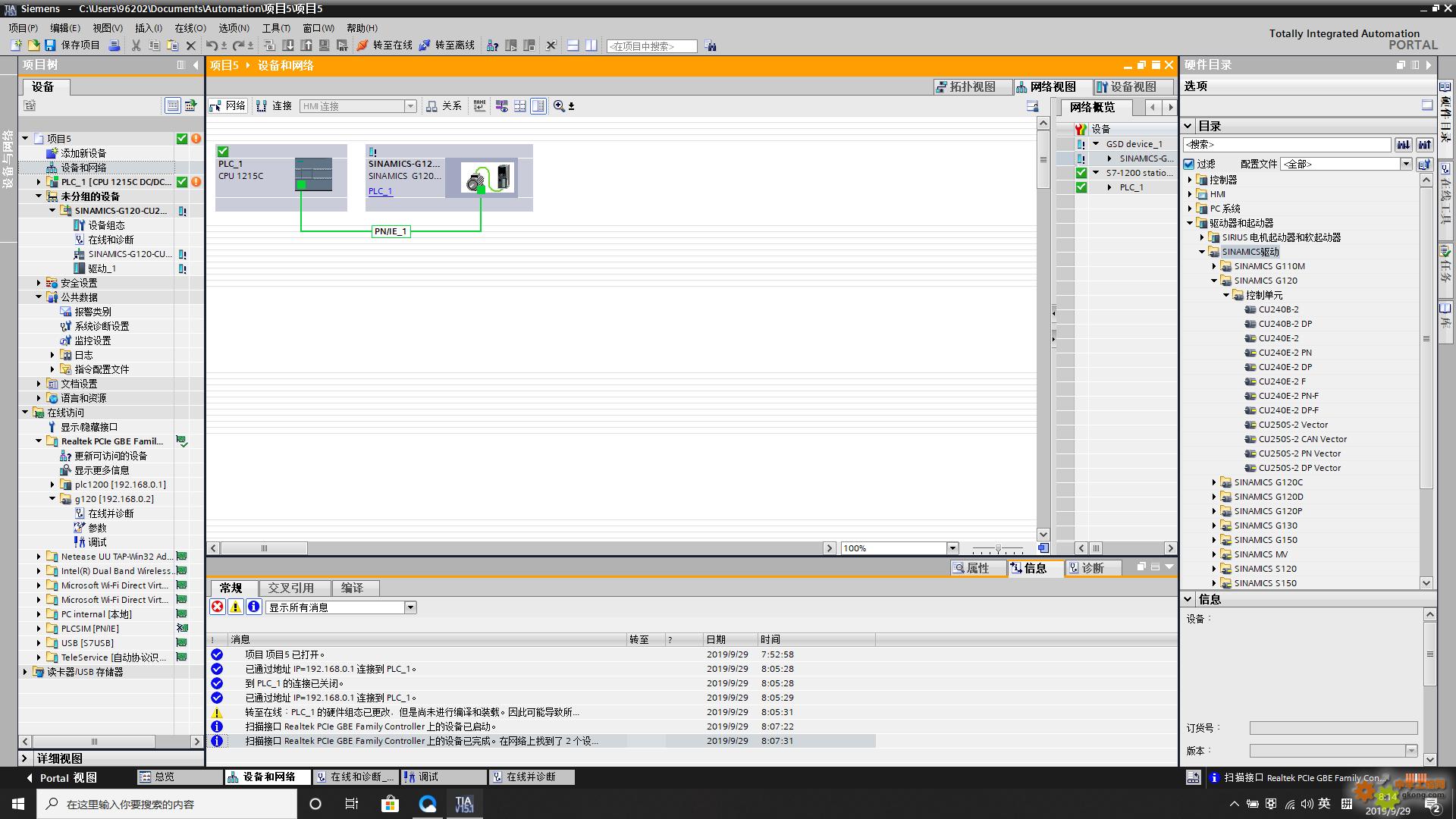Screen dimensions: 1456x819
Task: Expand the 安全设置 tree node
Action: pos(39,283)
